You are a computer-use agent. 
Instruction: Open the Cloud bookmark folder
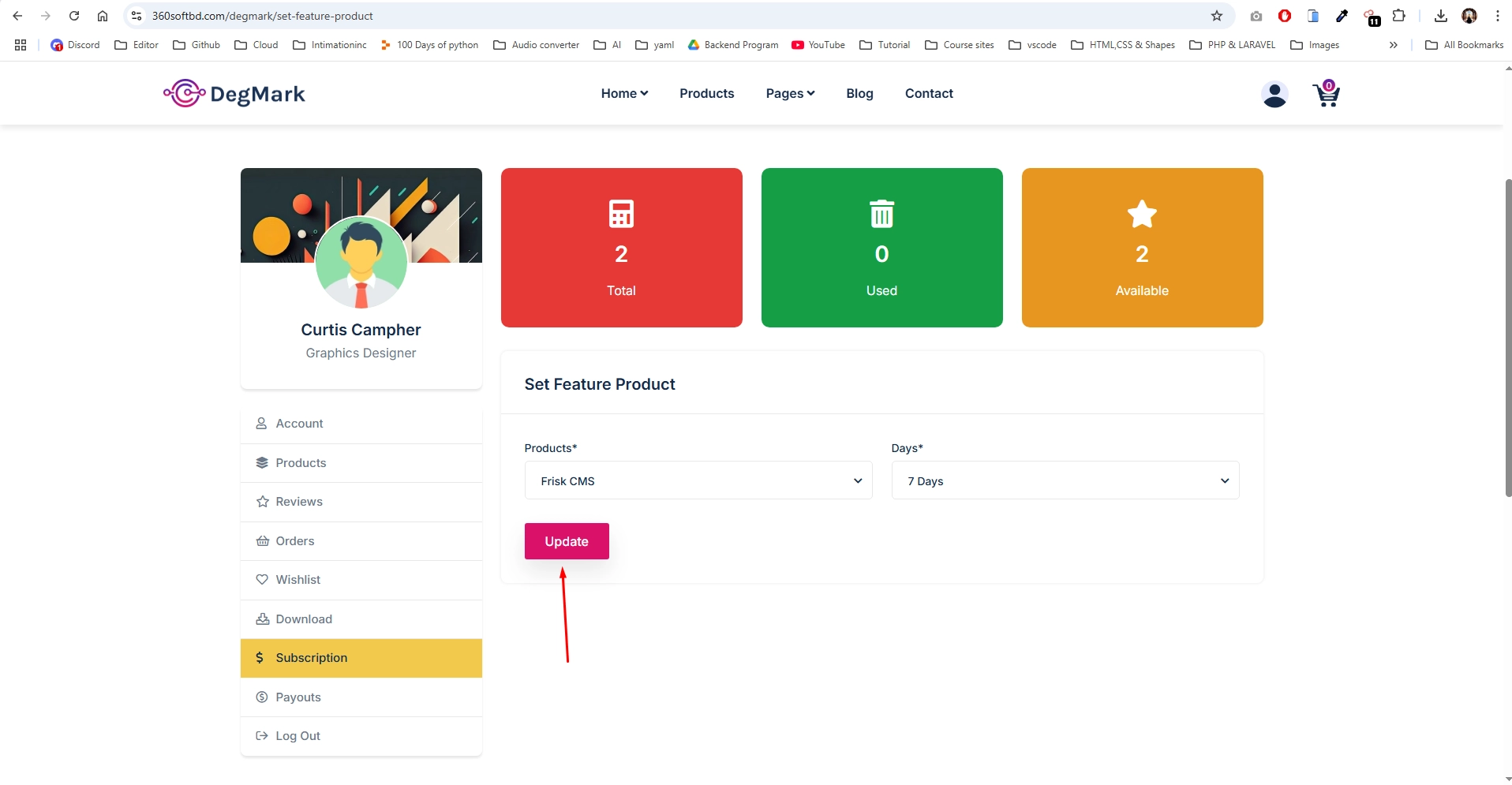coord(256,45)
